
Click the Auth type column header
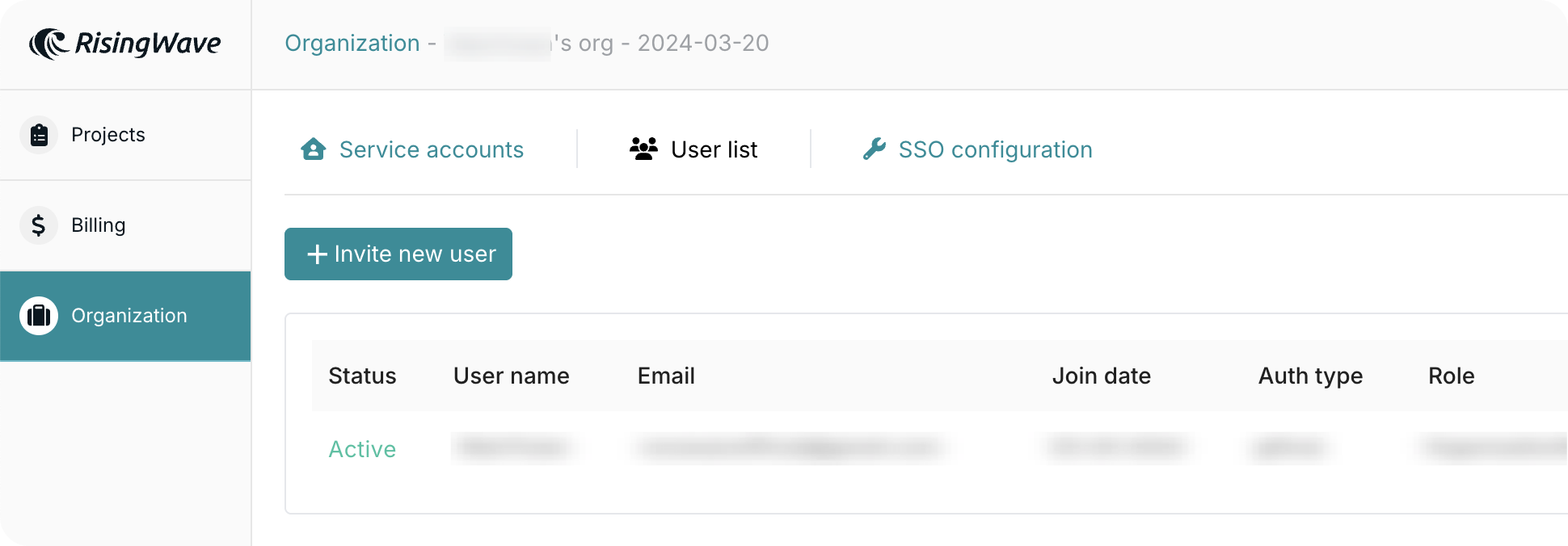(x=1310, y=376)
